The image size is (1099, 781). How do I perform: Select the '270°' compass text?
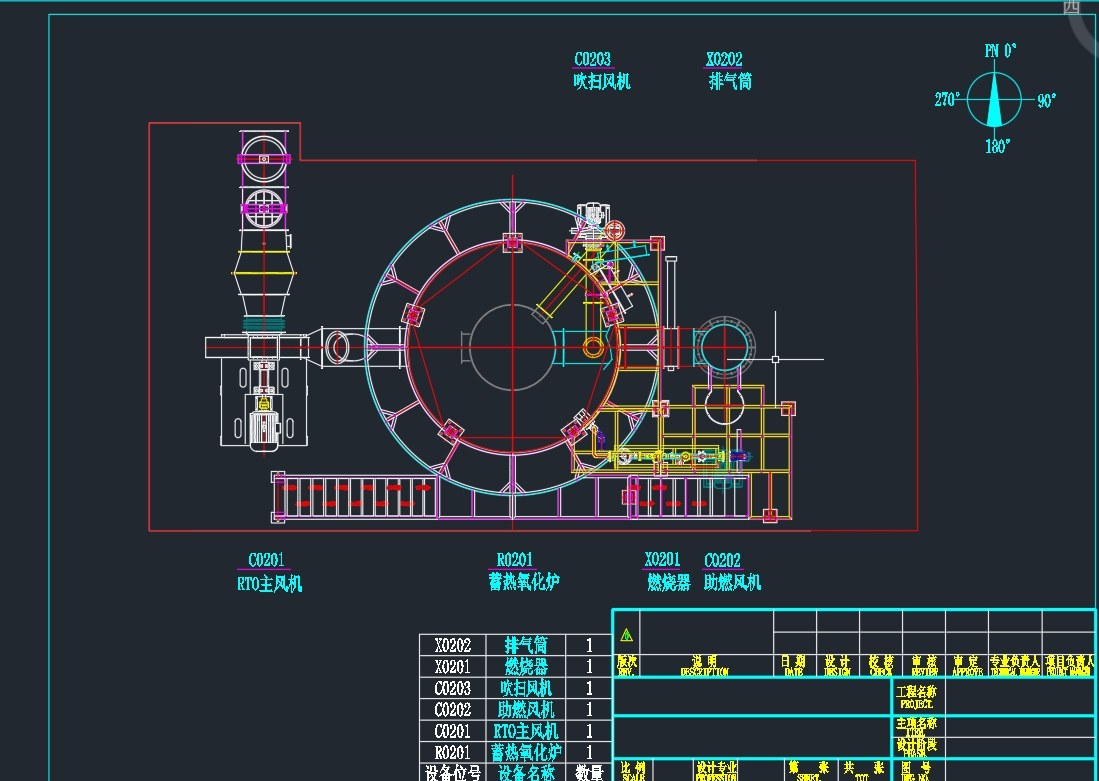(947, 100)
